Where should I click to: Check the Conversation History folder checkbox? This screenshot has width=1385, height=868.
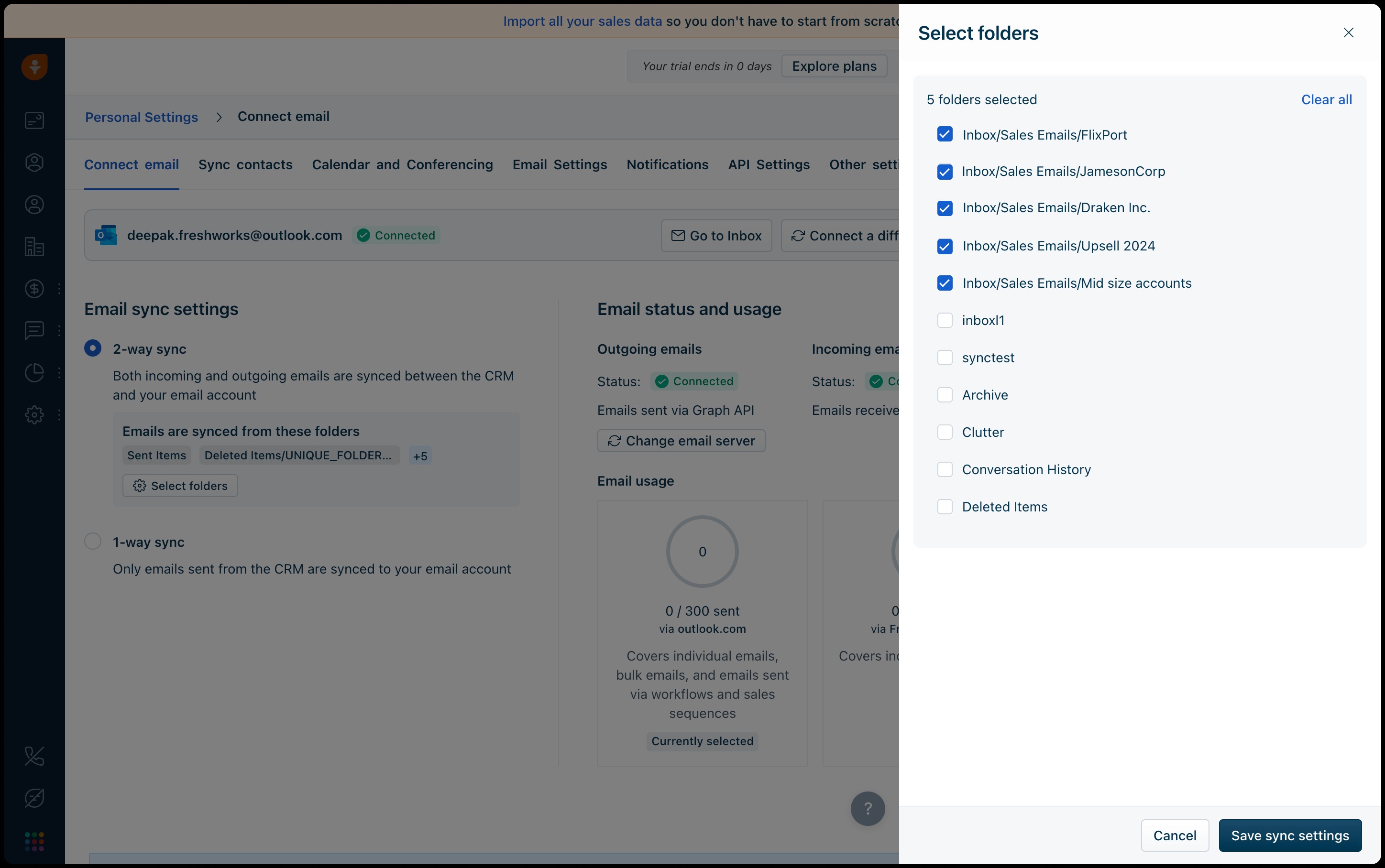click(x=945, y=469)
